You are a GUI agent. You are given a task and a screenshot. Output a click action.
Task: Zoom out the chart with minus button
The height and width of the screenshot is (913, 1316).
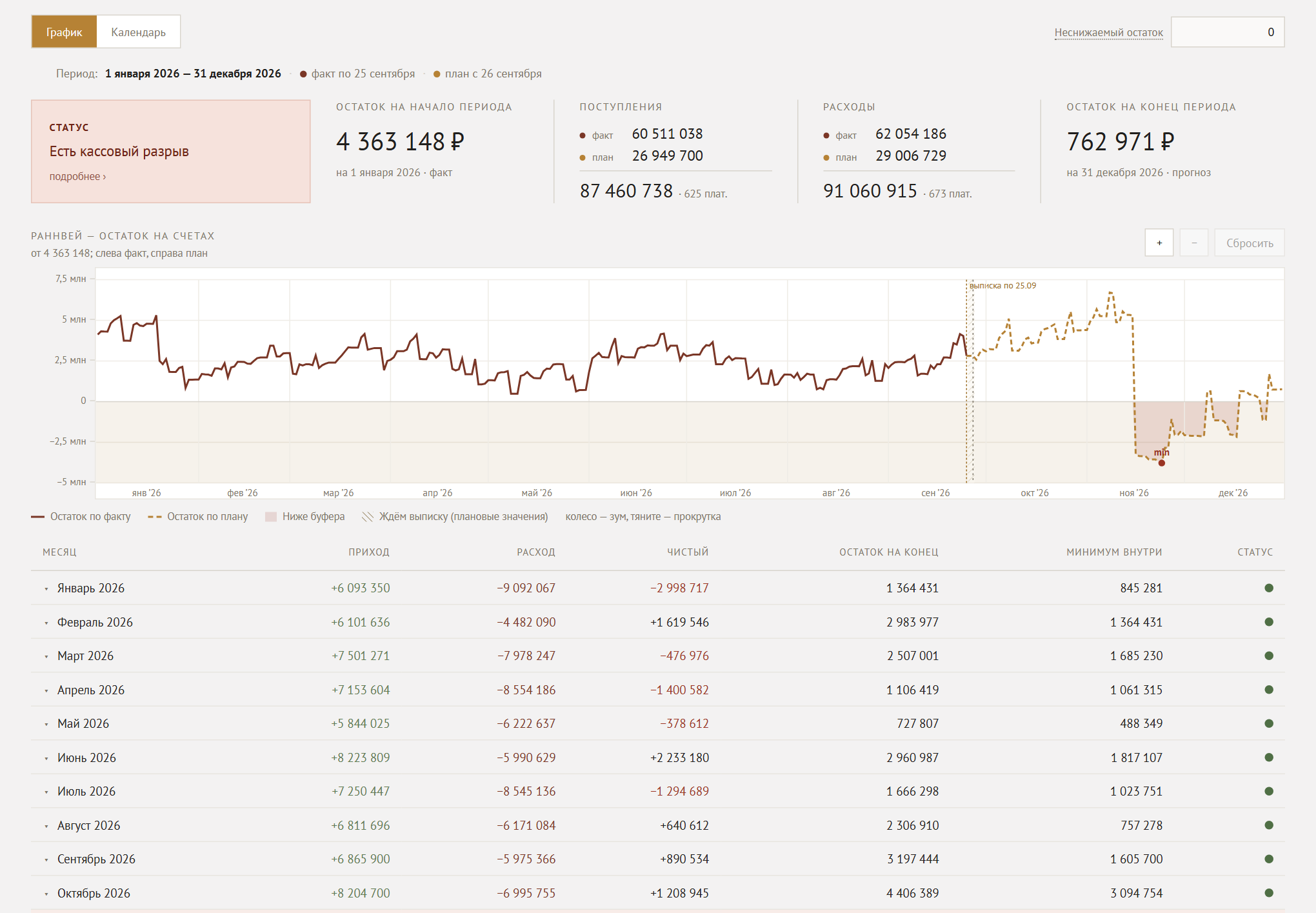point(1194,243)
